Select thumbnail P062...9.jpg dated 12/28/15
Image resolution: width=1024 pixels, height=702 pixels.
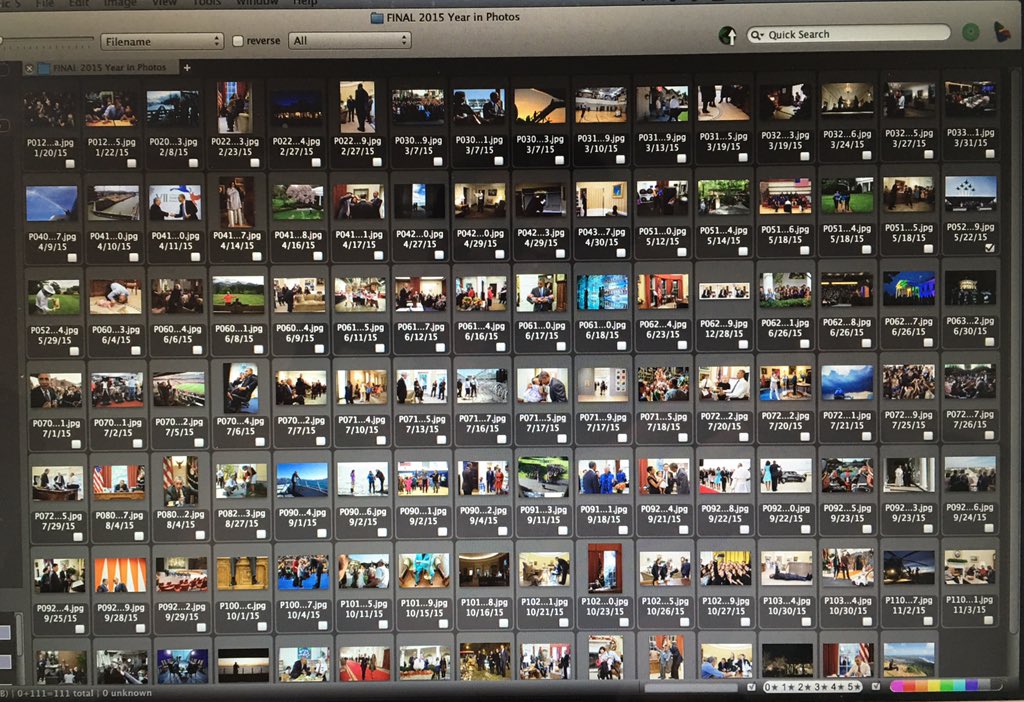pos(724,291)
